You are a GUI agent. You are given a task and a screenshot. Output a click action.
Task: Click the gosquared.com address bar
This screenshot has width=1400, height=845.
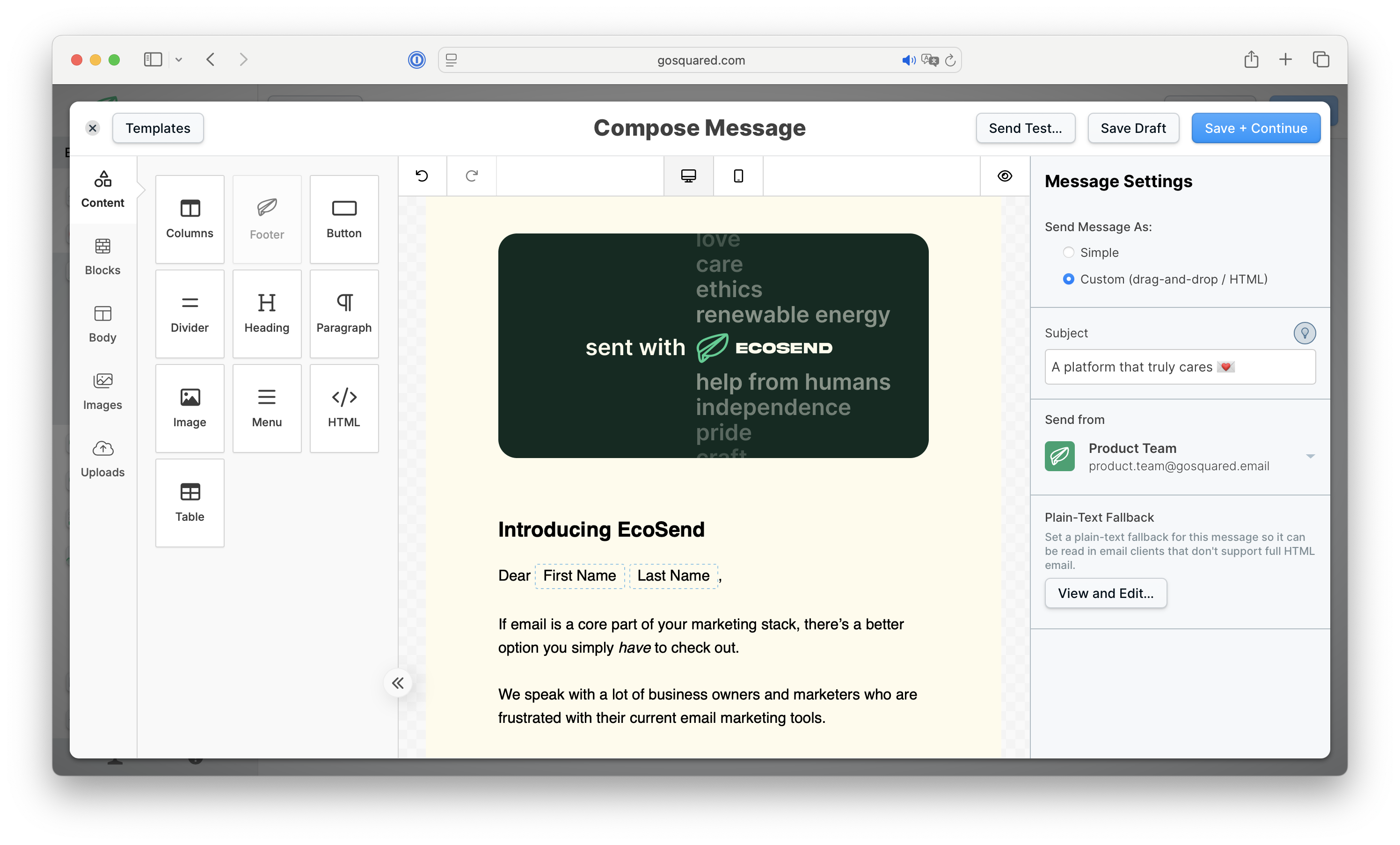700,60
